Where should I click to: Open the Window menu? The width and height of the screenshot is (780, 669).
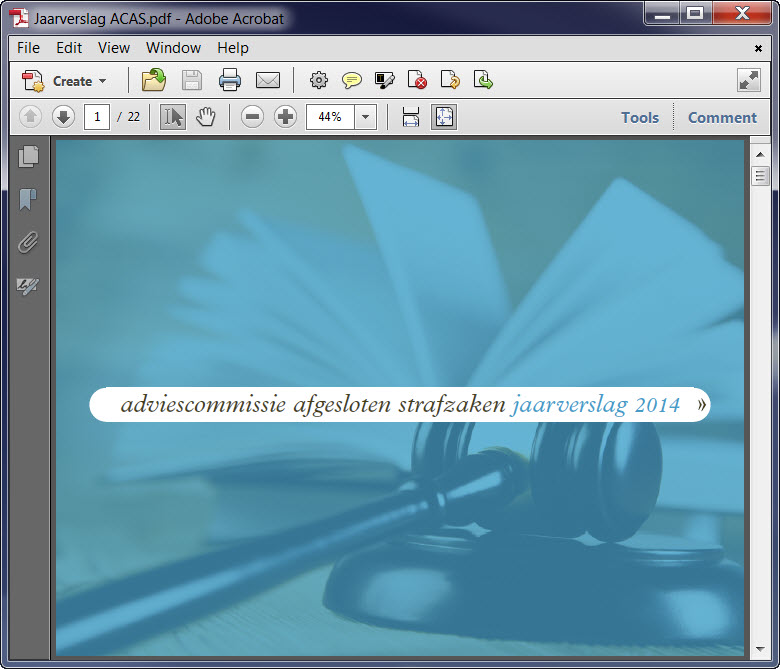(x=174, y=48)
